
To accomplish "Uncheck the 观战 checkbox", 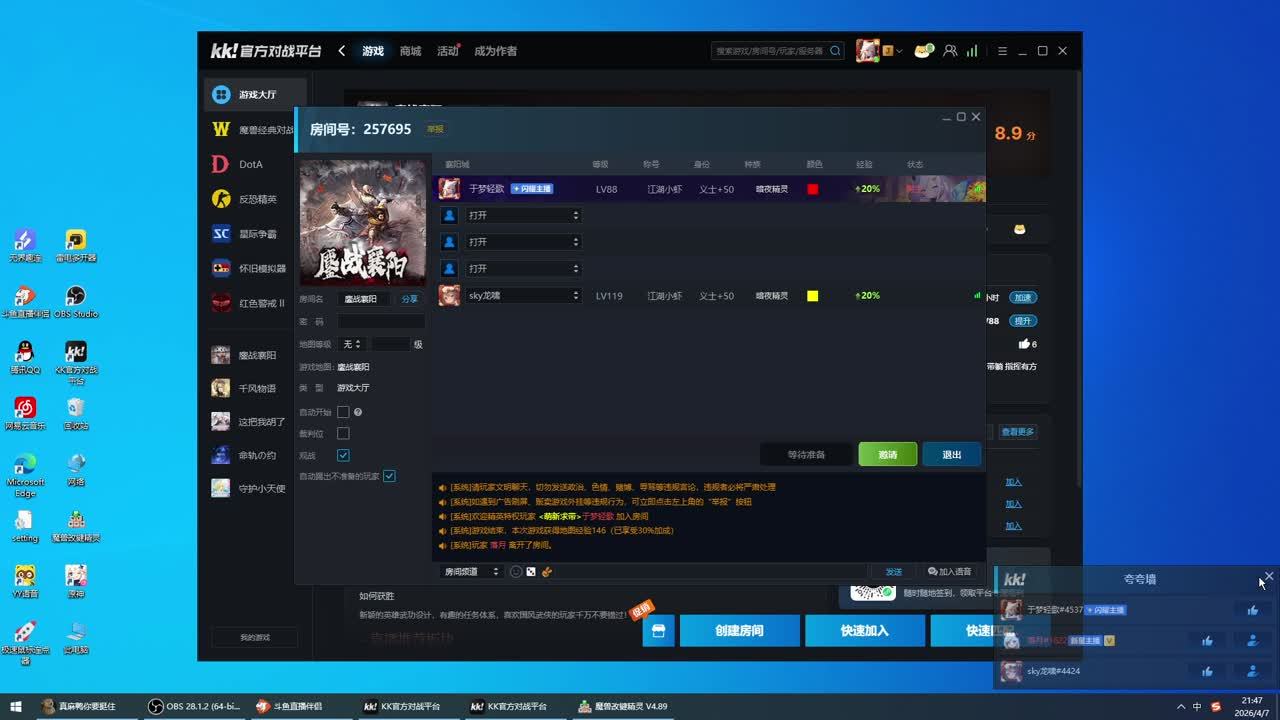I will [343, 455].
